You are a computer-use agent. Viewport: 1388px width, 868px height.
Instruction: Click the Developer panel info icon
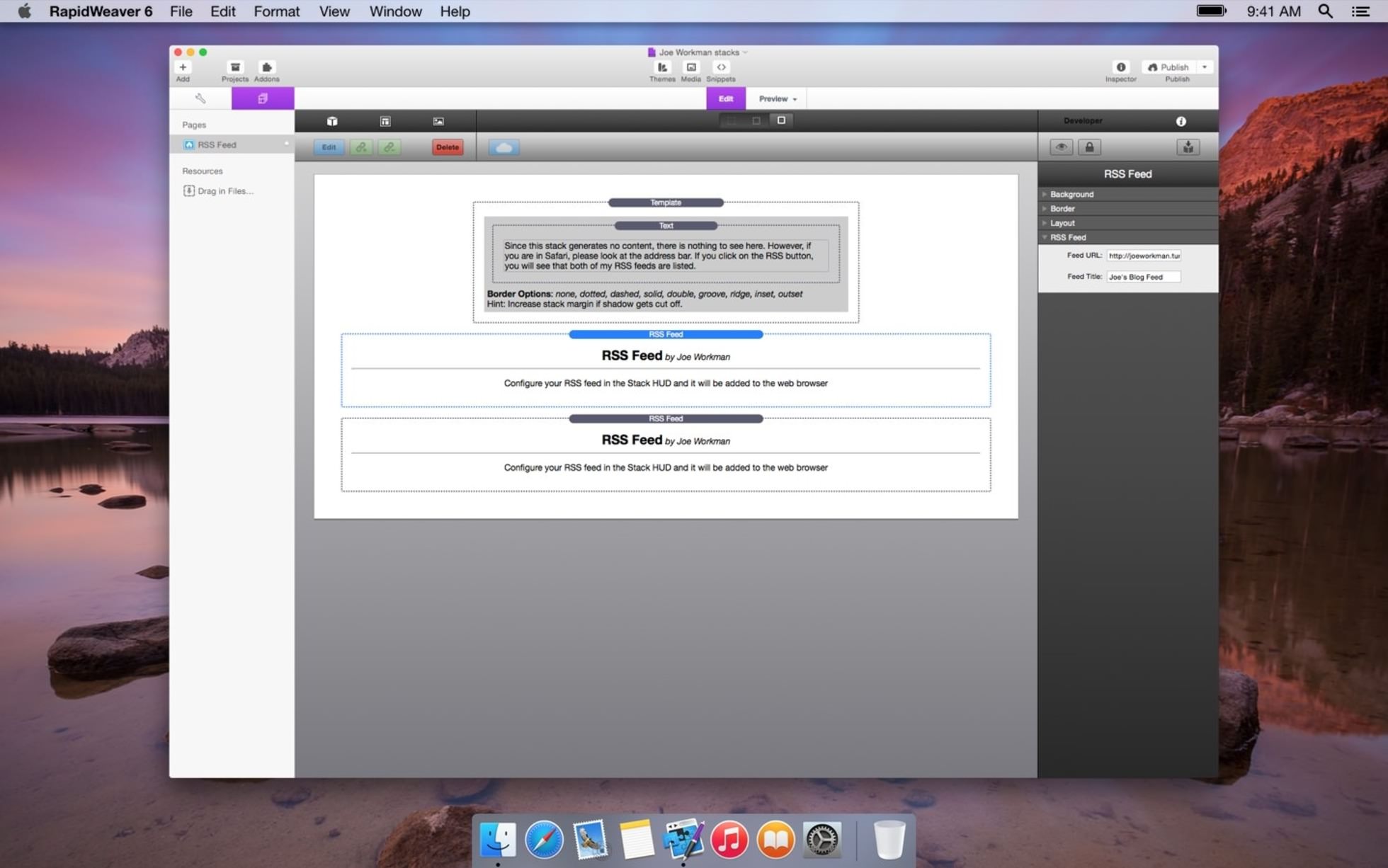pos(1181,121)
